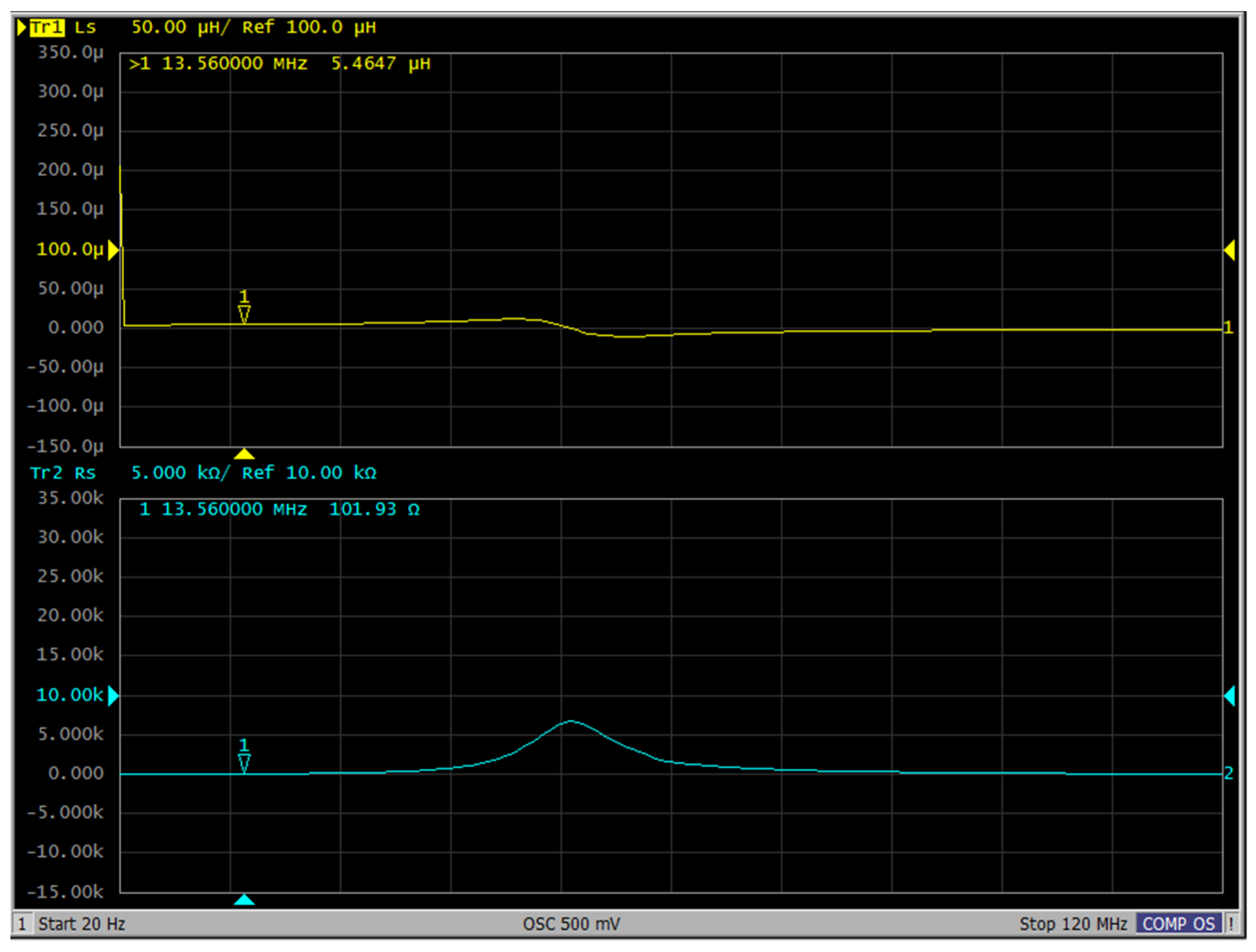Click the Tr2 trace label
Screen dimensions: 1256x952
[x=46, y=473]
